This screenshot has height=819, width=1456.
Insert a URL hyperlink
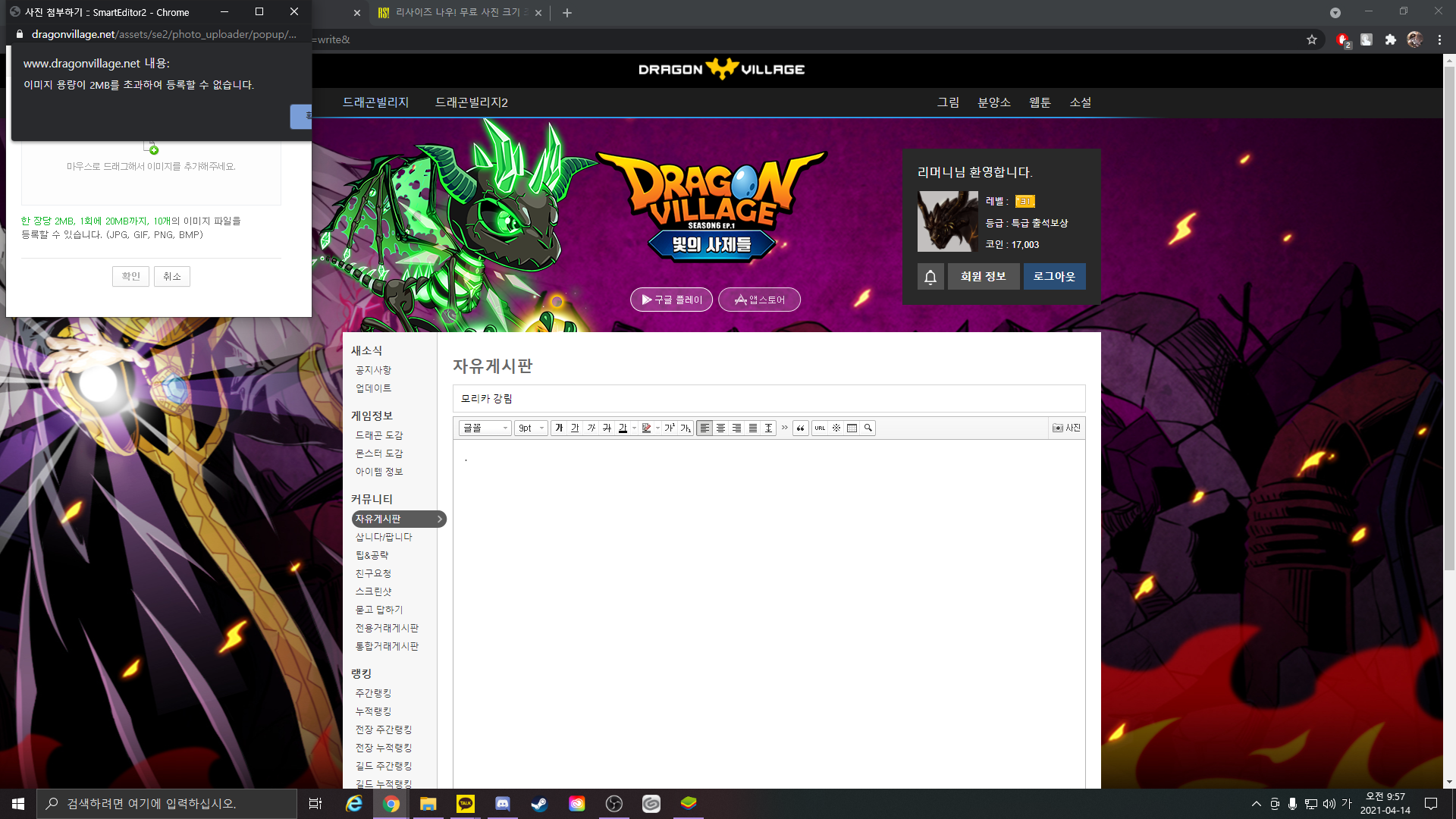tap(820, 428)
